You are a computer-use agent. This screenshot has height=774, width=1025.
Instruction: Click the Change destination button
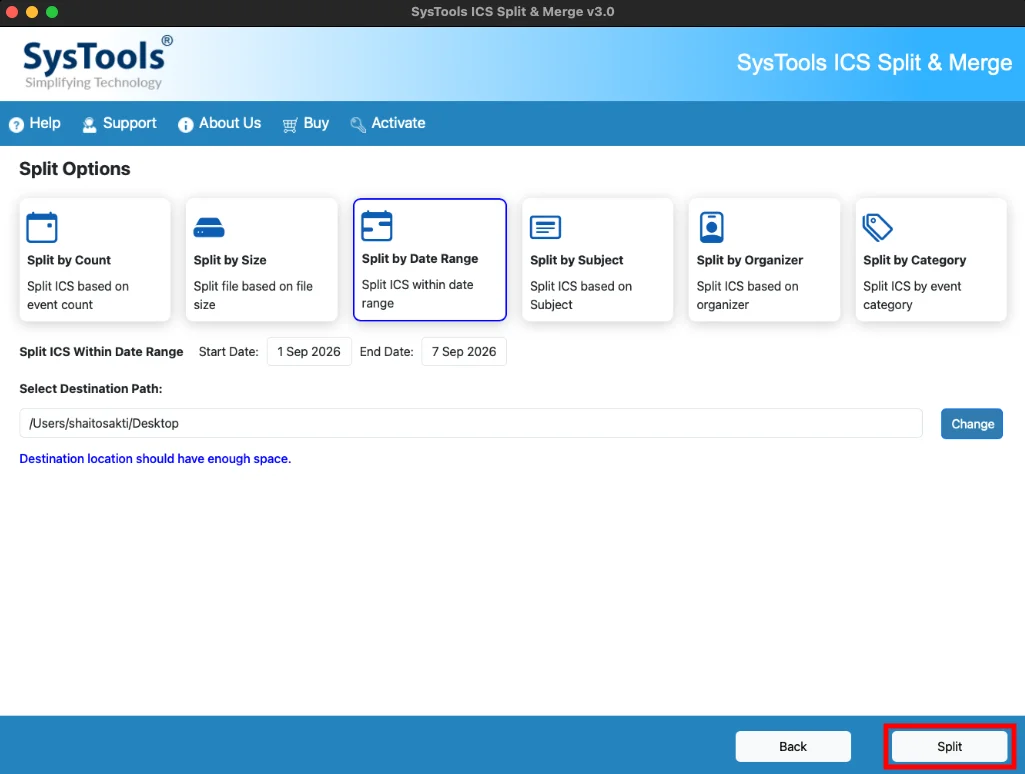pyautogui.click(x=972, y=424)
